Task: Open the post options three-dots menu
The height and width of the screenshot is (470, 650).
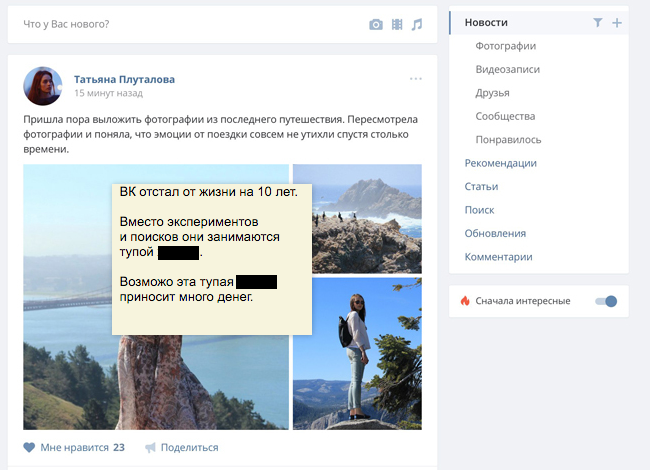Action: (416, 79)
